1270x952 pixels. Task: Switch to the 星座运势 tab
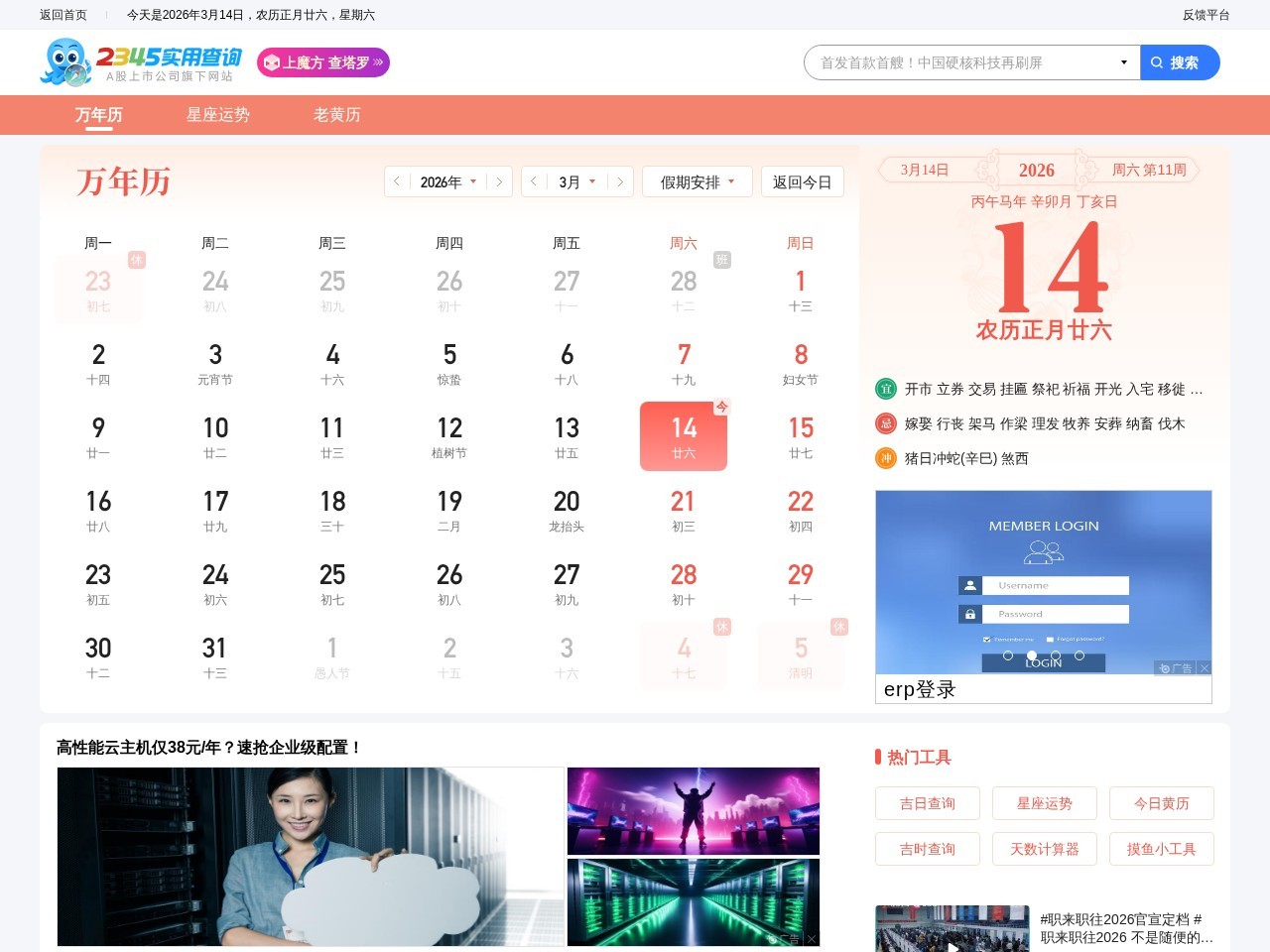tap(218, 115)
